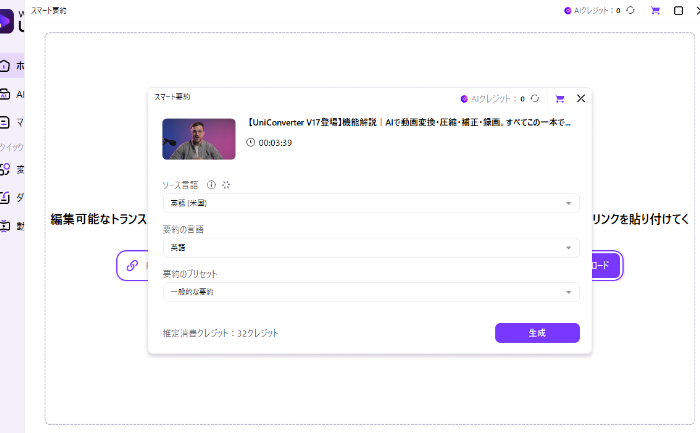Viewport: 700px width, 433px height.
Task: Click the 生成 generate button
Action: (537, 333)
